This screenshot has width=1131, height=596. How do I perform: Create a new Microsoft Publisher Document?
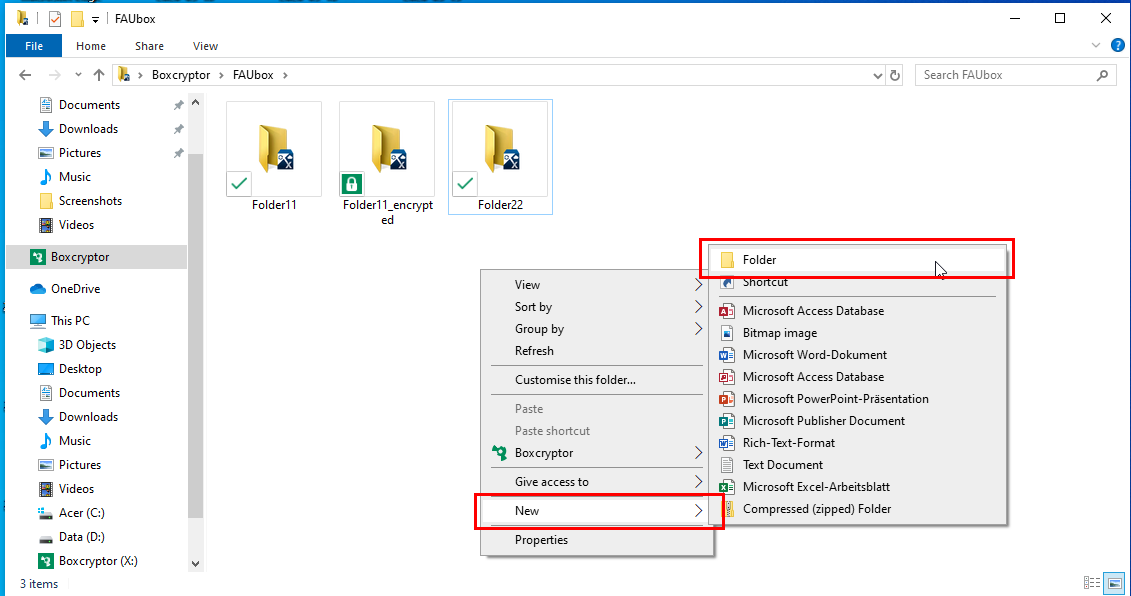click(x=858, y=421)
